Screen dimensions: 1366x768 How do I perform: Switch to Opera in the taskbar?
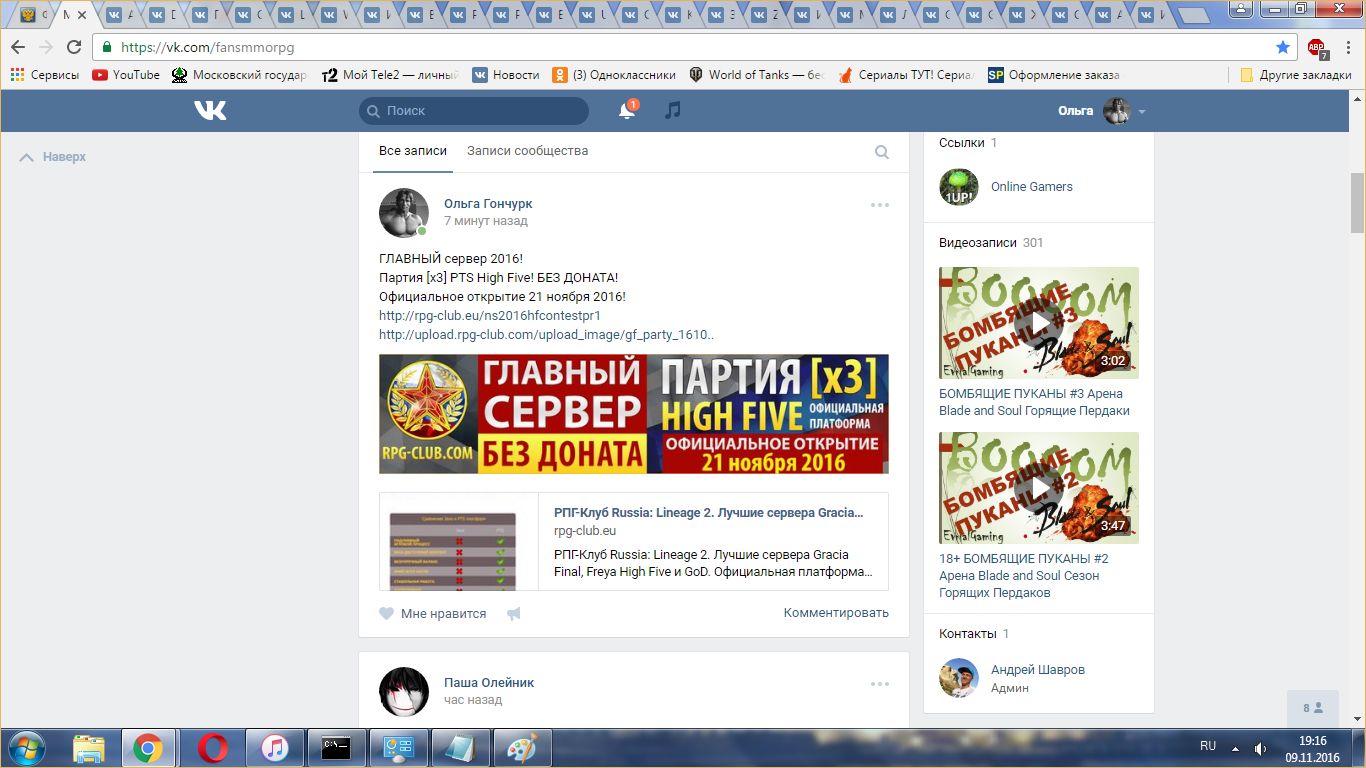pos(212,748)
